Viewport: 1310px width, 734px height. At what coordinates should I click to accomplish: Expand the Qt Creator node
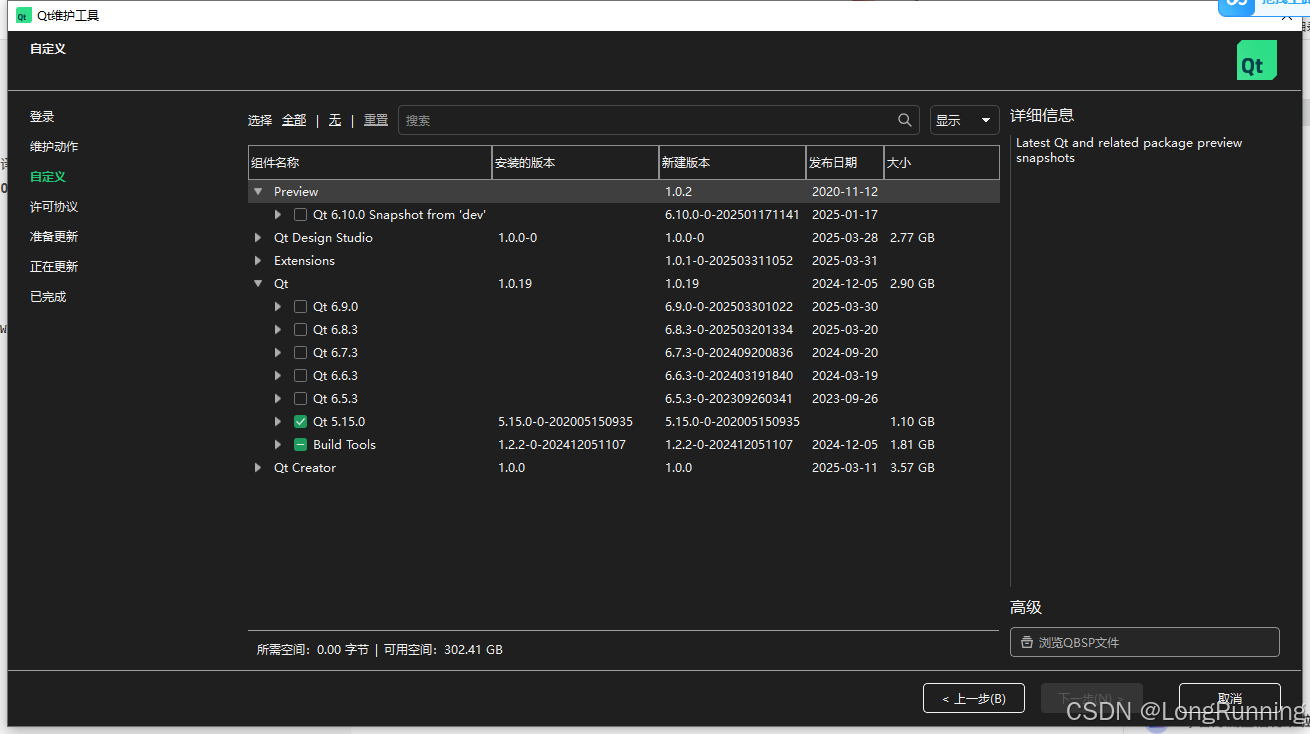[x=258, y=468]
